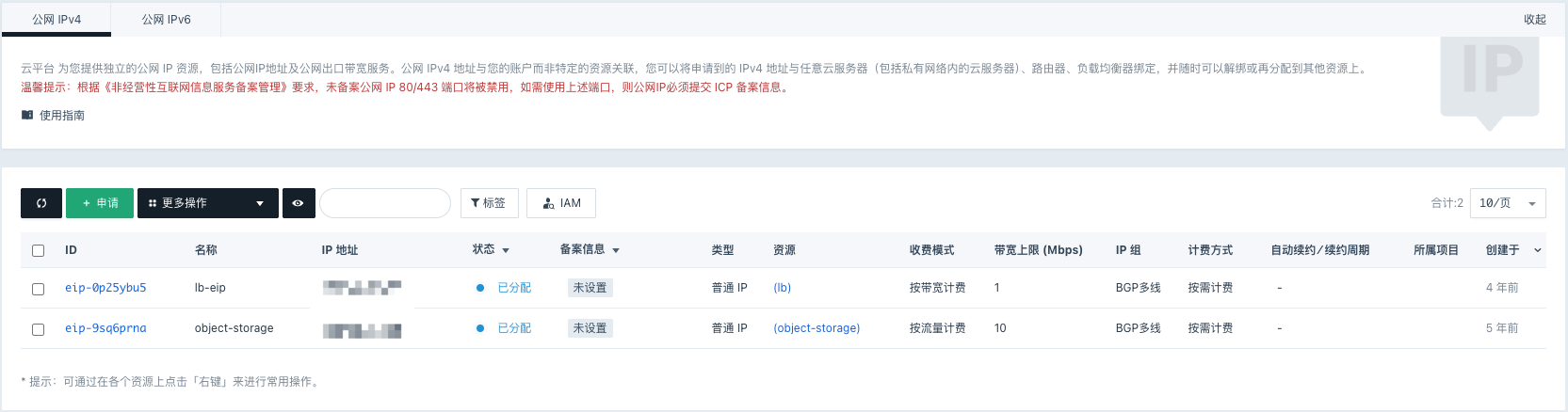Image resolution: width=1568 pixels, height=412 pixels.
Task: Click the blurred IP address of lb-eip
Action: point(362,288)
